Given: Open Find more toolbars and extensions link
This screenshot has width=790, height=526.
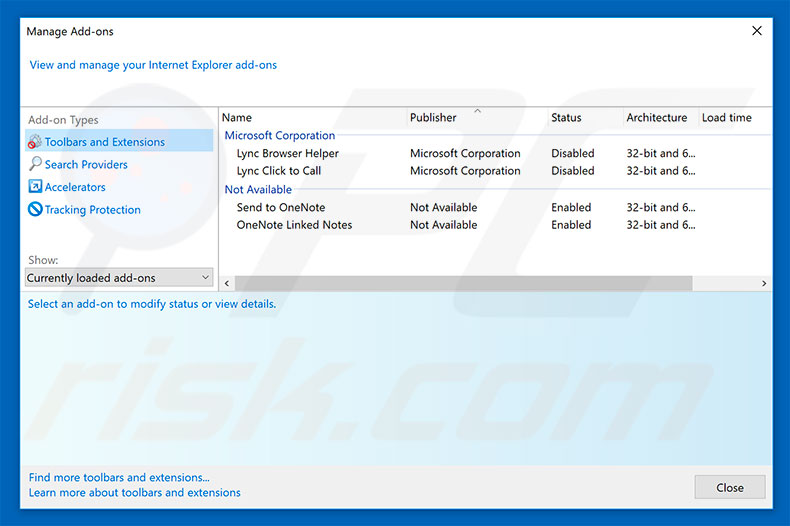Looking at the screenshot, I should click(x=119, y=477).
